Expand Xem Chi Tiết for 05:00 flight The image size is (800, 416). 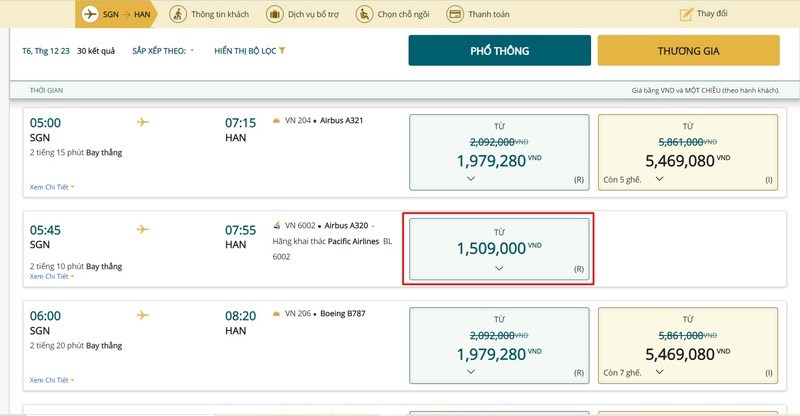click(52, 187)
